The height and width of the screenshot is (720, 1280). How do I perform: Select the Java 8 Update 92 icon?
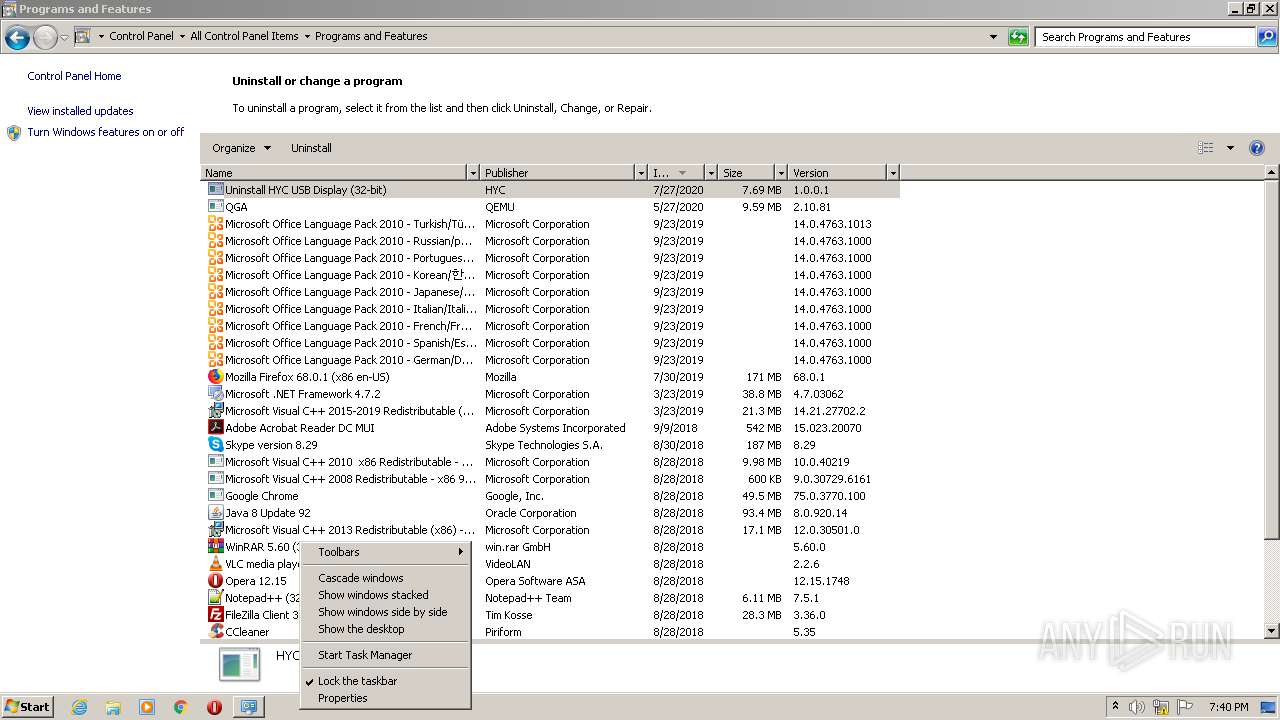(215, 513)
